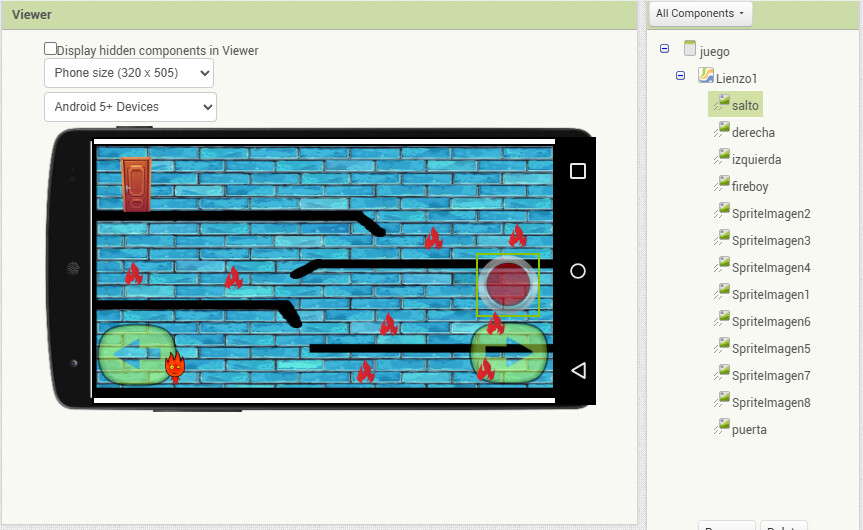Select the green left arrow sprite on canvas
This screenshot has width=863, height=530.
tap(135, 354)
